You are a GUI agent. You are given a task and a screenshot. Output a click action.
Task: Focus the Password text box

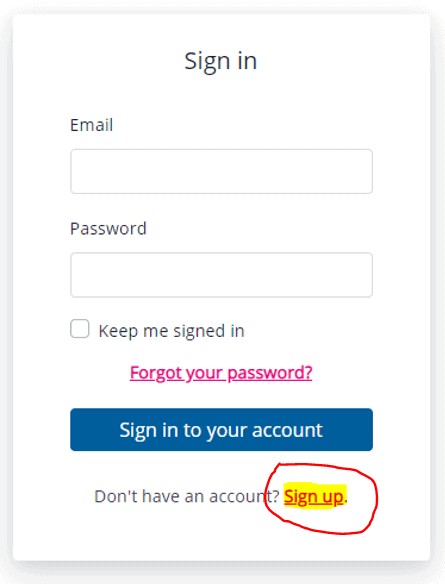tap(221, 275)
